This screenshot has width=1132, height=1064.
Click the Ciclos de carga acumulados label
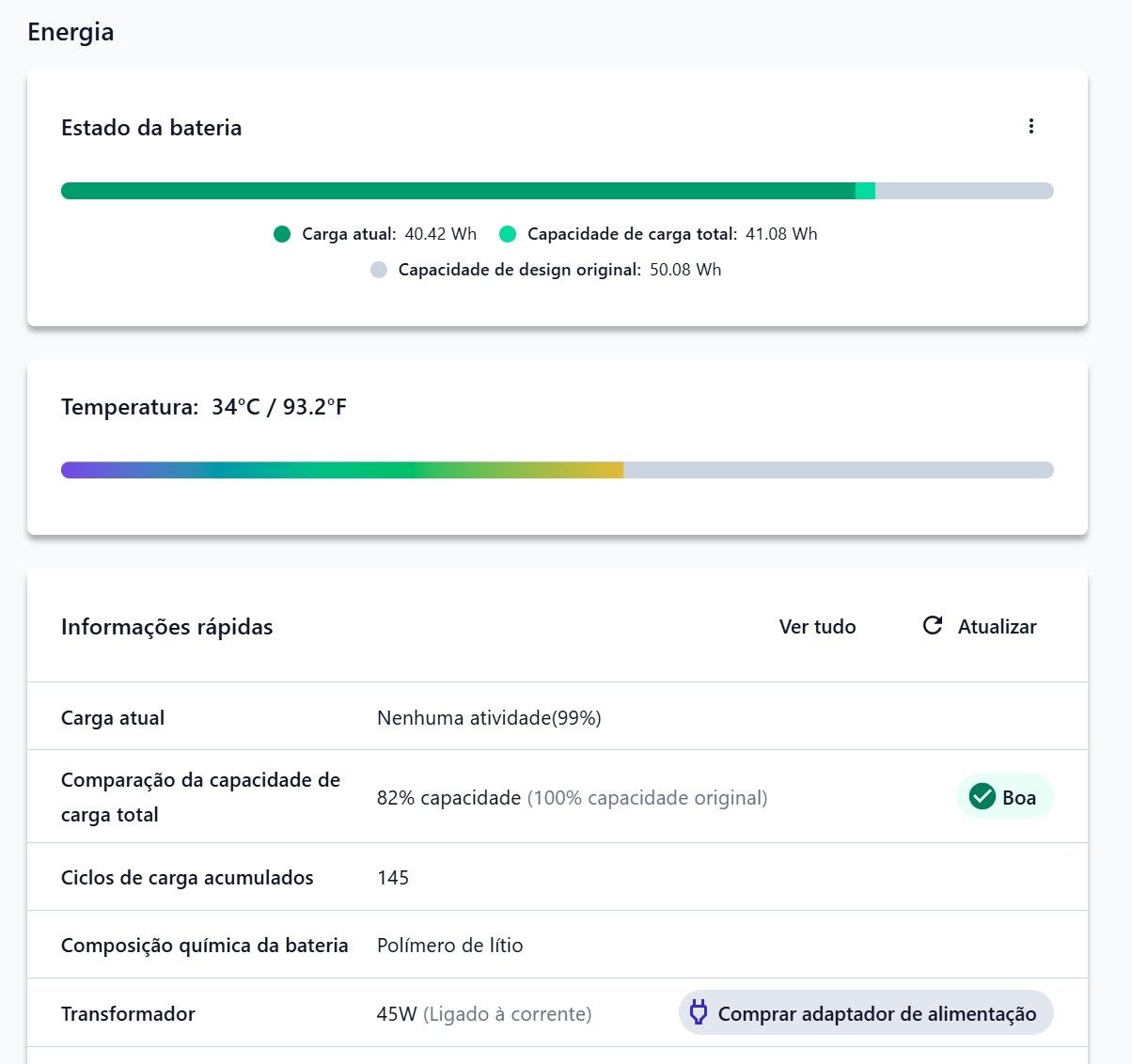tap(187, 878)
